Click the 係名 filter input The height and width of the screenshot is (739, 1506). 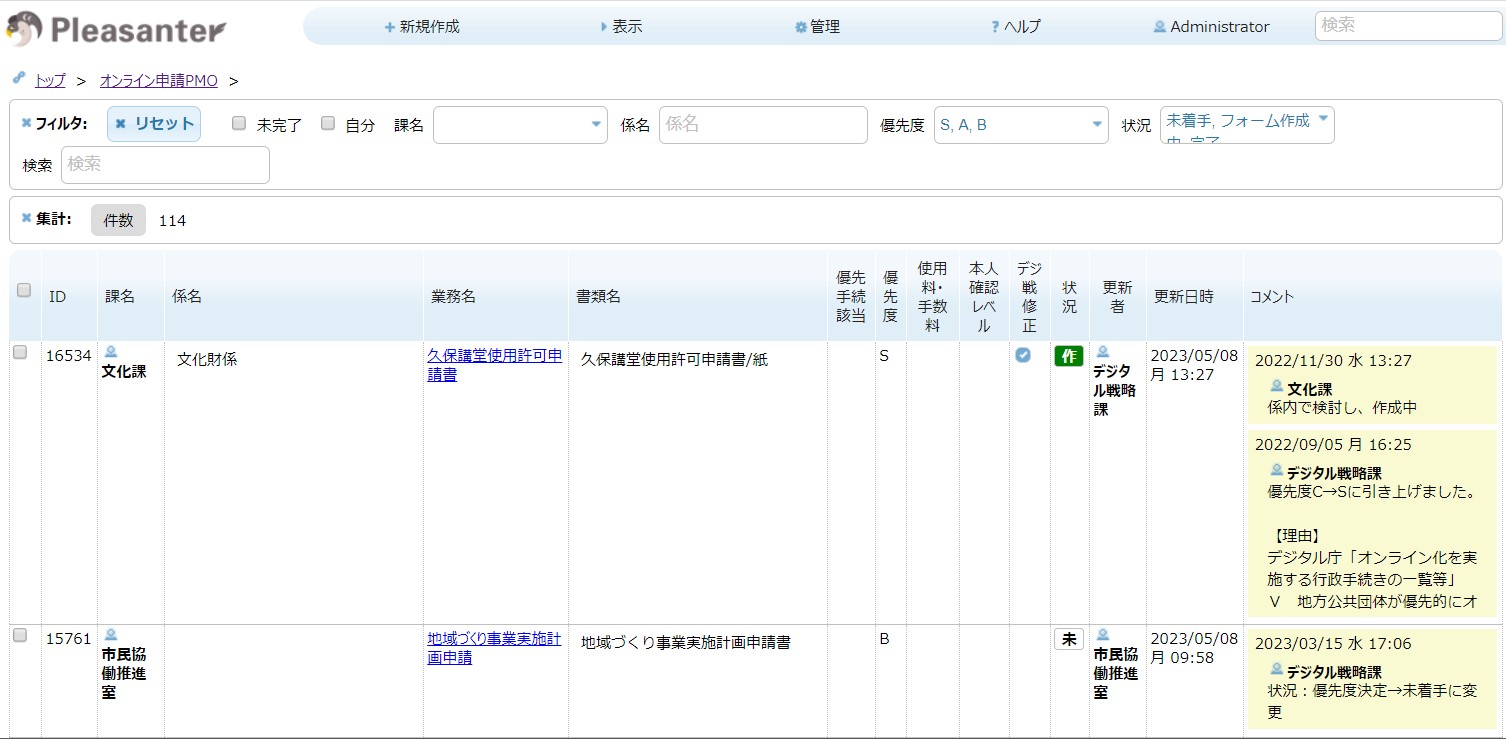[x=763, y=125]
